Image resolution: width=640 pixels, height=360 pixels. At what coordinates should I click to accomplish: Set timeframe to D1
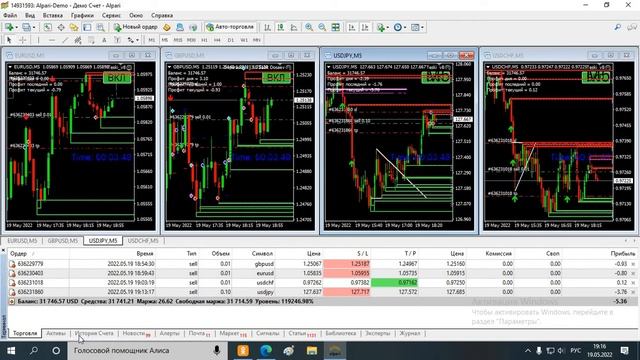tap(231, 40)
